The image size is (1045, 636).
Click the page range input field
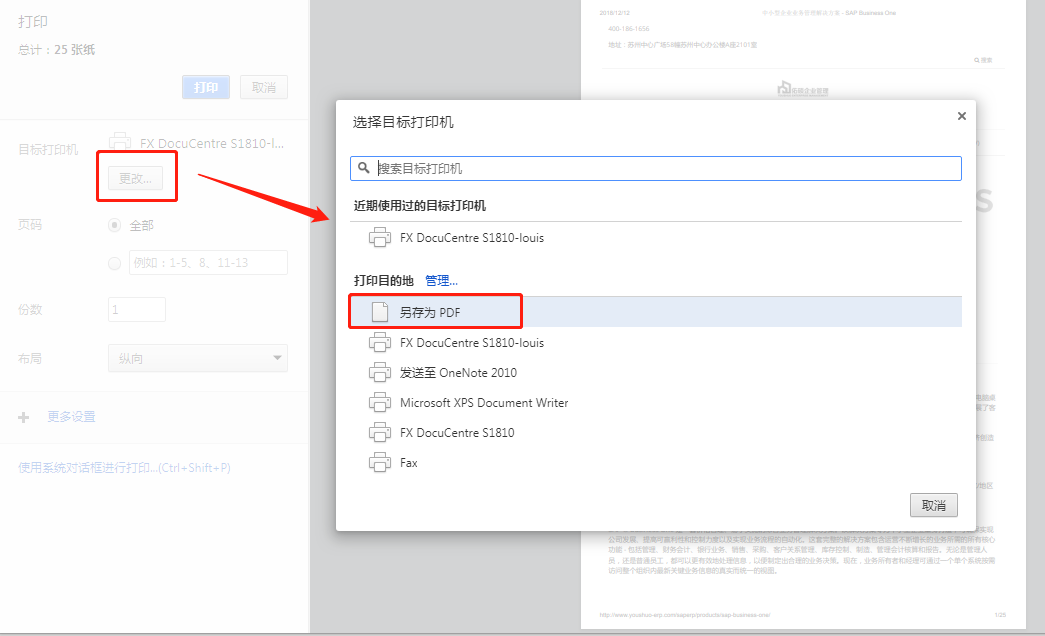[208, 263]
